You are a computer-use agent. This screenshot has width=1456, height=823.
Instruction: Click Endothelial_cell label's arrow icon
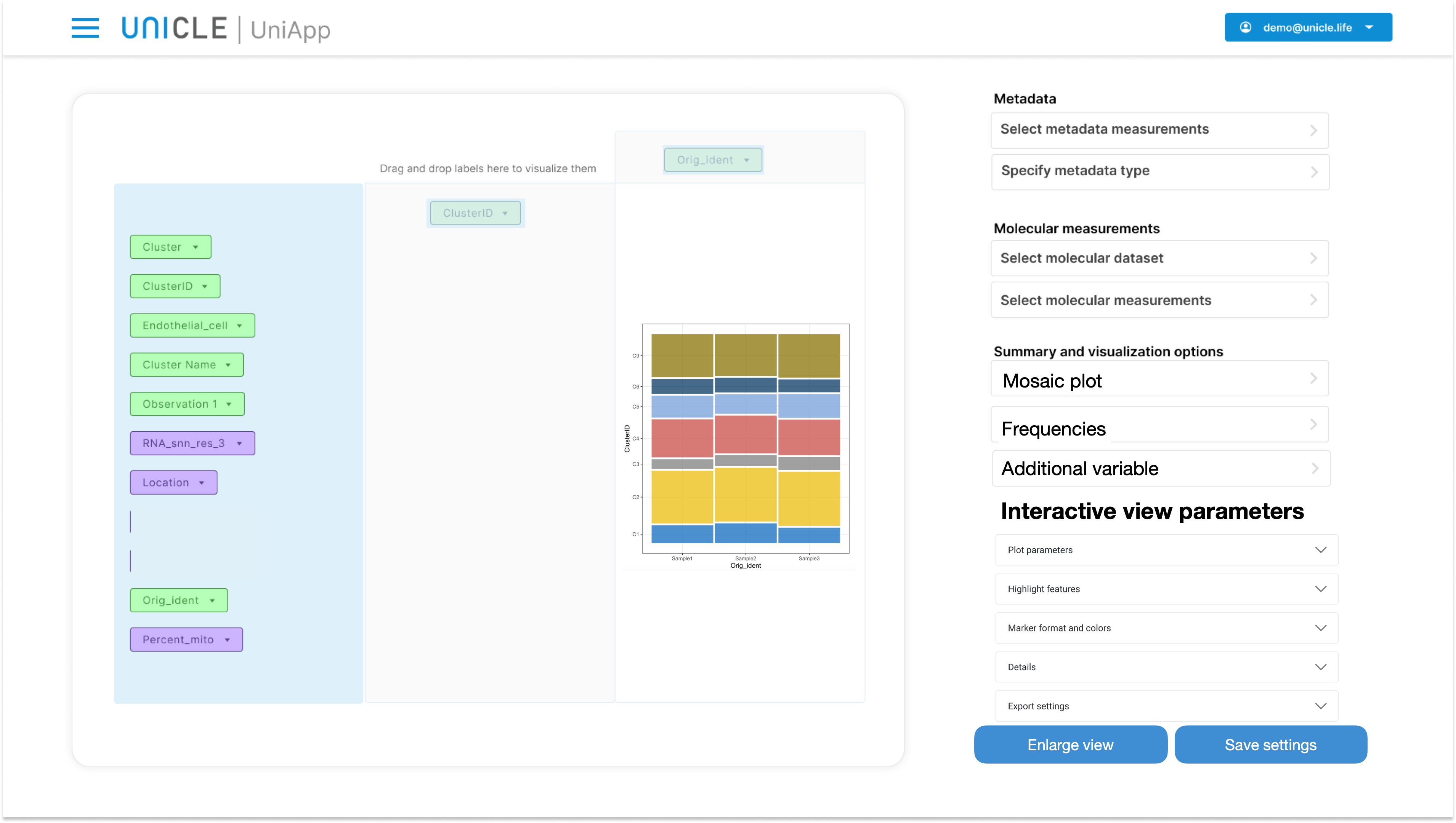[240, 326]
